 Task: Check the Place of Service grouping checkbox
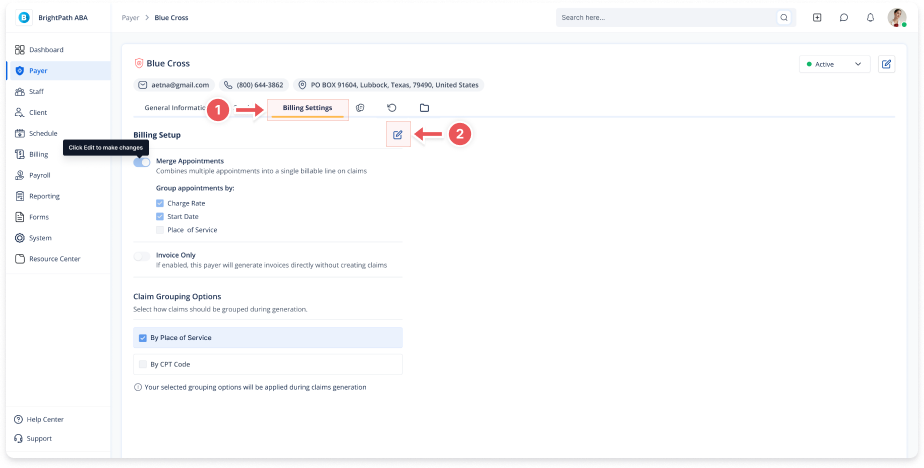160,230
